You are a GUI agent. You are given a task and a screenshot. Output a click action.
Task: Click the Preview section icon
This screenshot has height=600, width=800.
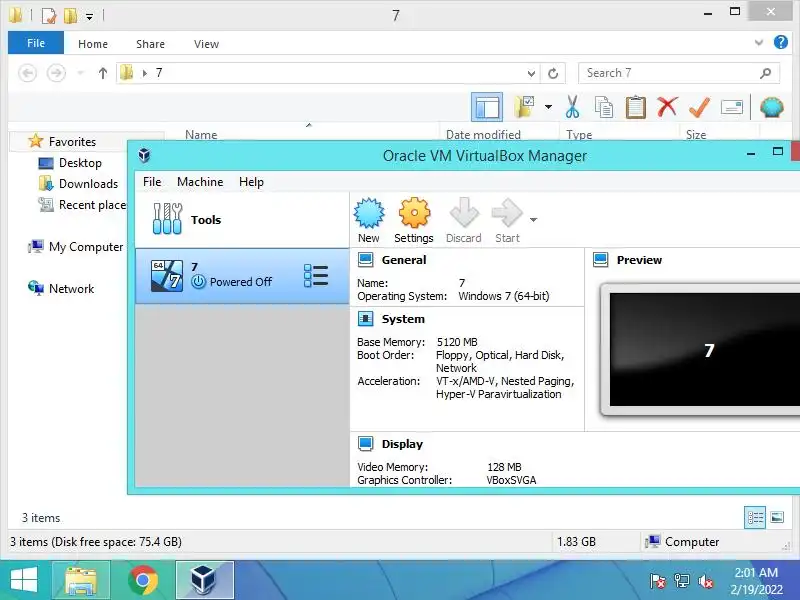[601, 260]
